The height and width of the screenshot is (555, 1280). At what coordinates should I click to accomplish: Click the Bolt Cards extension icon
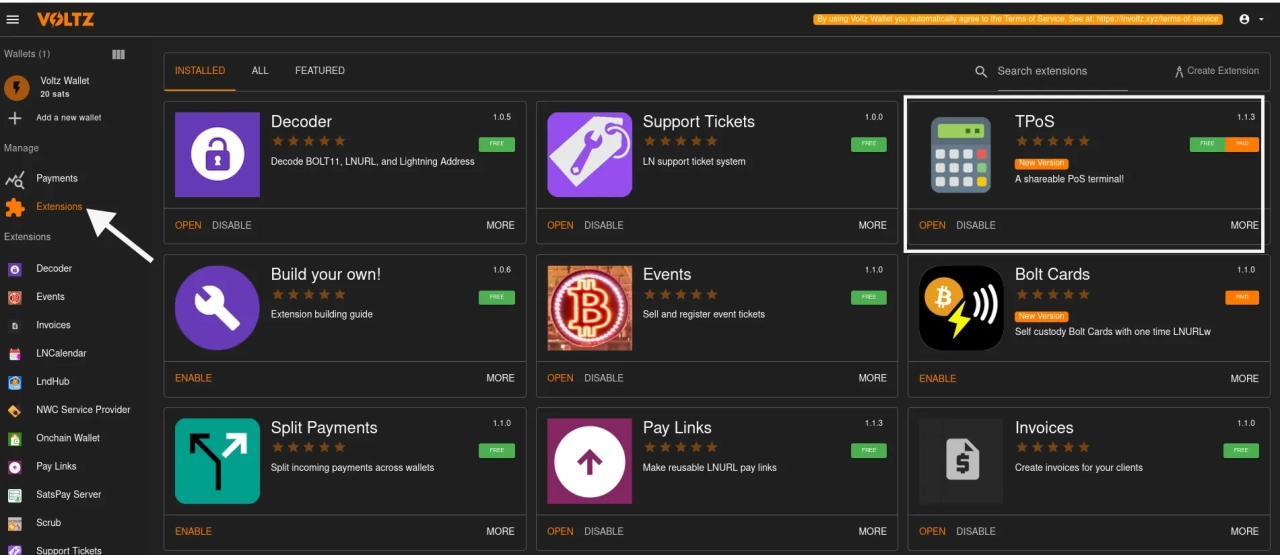coord(961,307)
